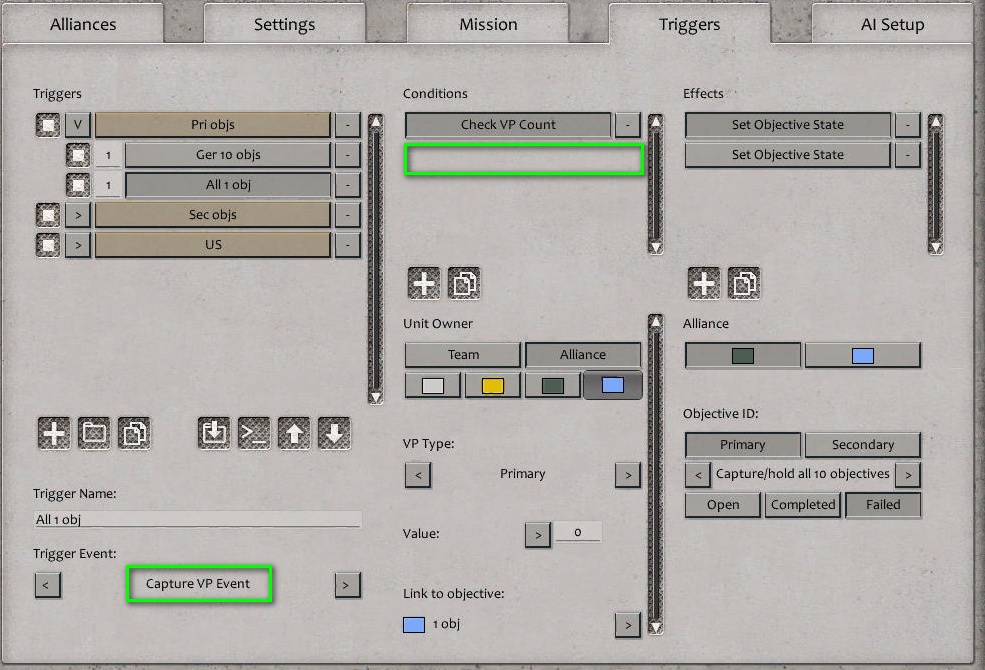985x670 pixels.
Task: Pick the yellow unit owner swatch
Action: [x=492, y=385]
